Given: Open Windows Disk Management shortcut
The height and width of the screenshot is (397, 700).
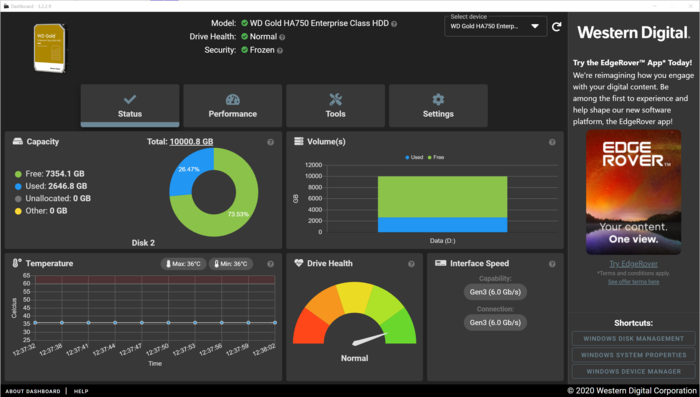Looking at the screenshot, I should 633,338.
